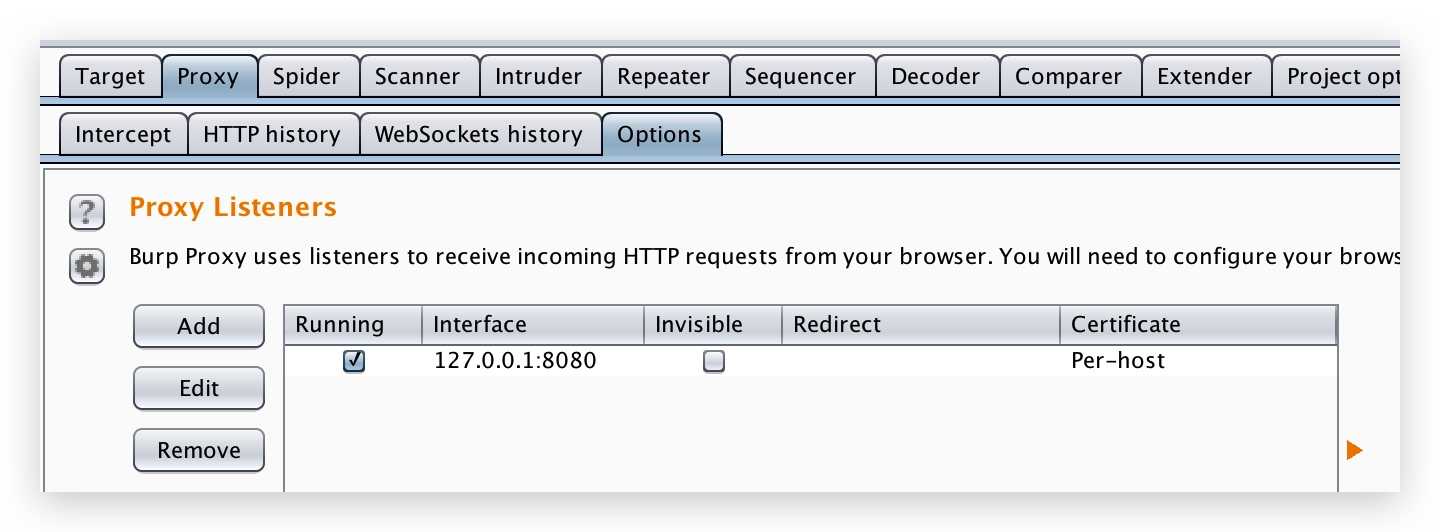Select the 127.0.0.1:8080 listener row
This screenshot has height=532, width=1440.
pyautogui.click(x=811, y=361)
